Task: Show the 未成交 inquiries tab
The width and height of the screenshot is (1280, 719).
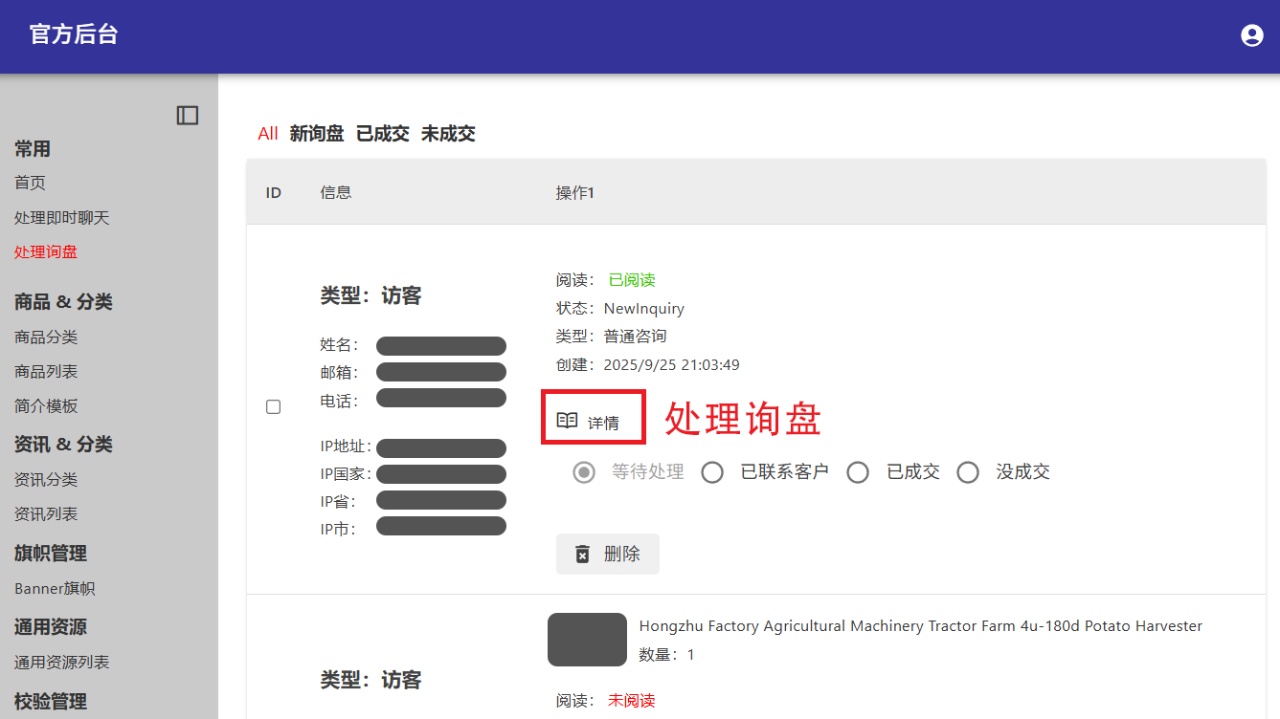Action: [x=448, y=134]
